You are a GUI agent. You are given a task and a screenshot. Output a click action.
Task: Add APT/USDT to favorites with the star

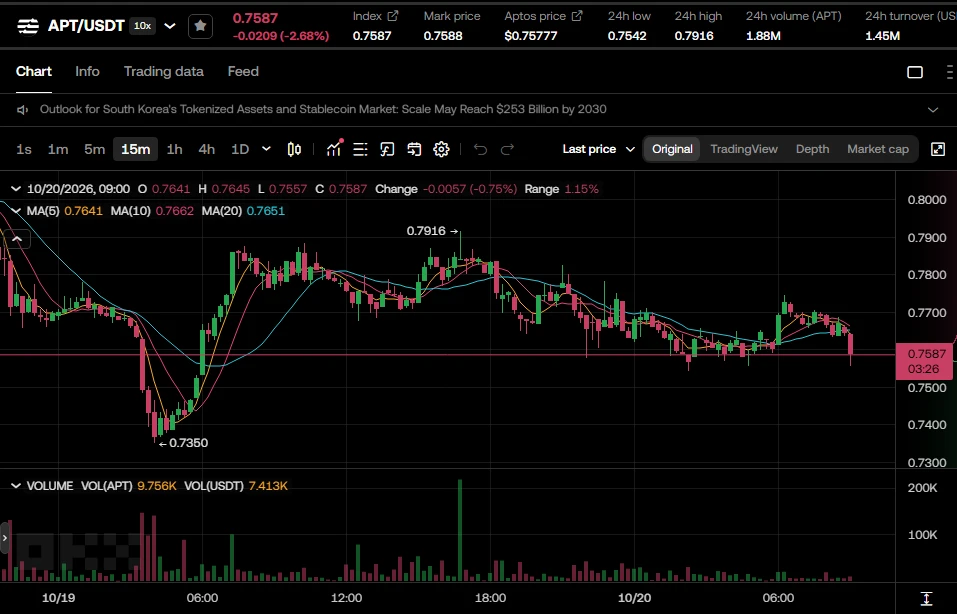[200, 26]
